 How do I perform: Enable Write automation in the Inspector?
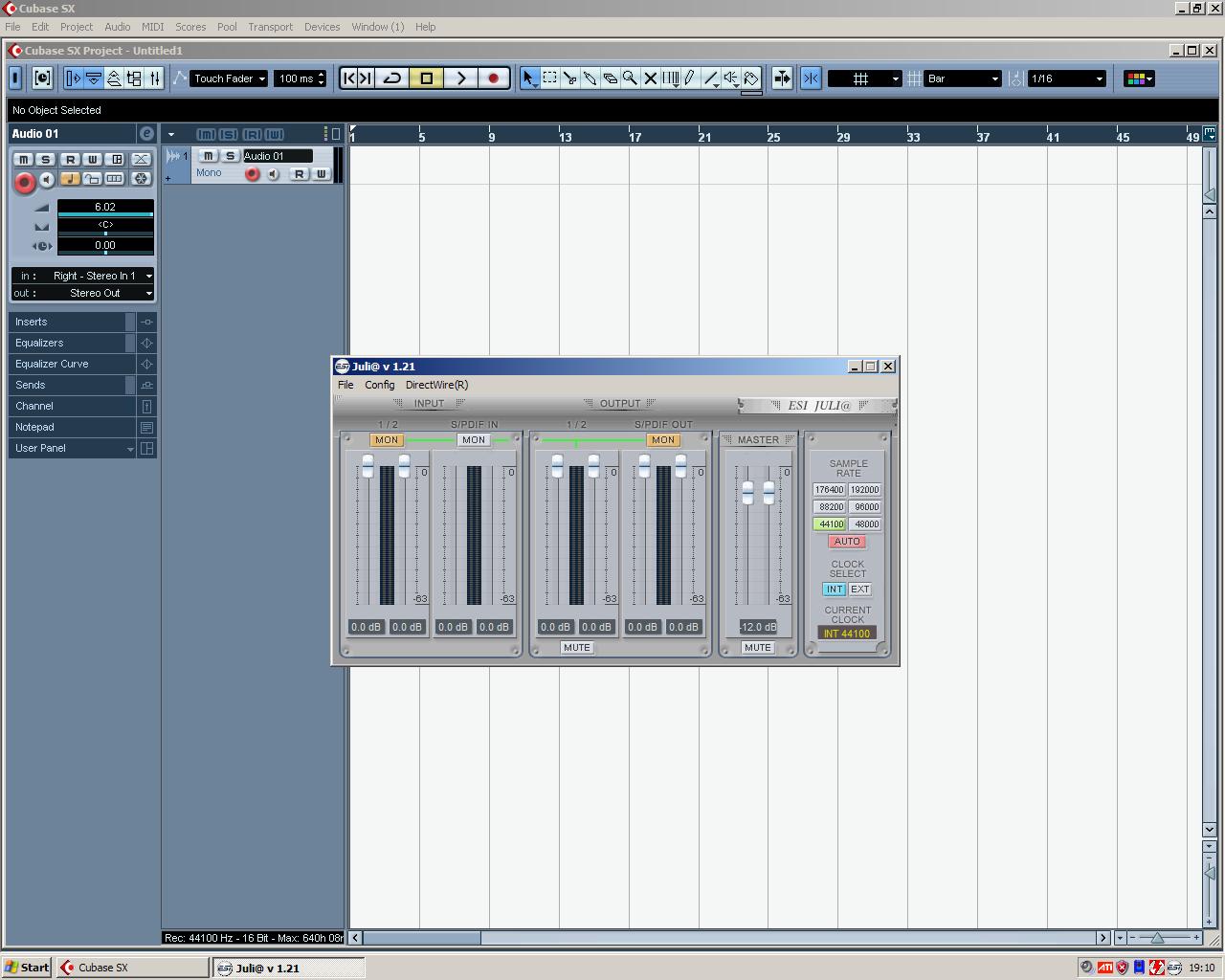(92, 159)
